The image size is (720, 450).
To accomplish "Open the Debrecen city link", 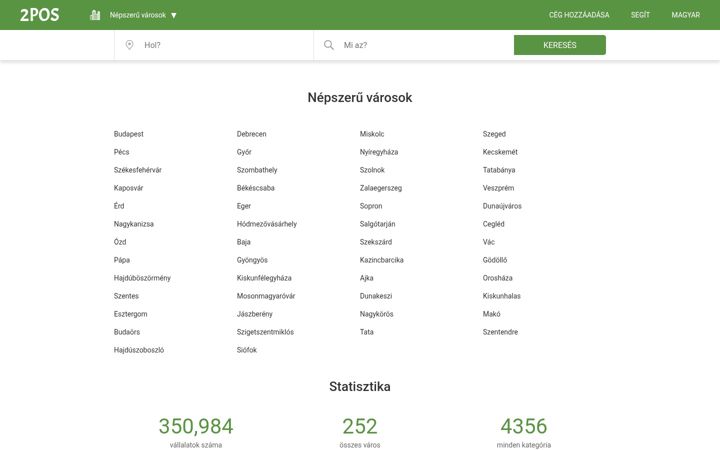I will pos(252,134).
